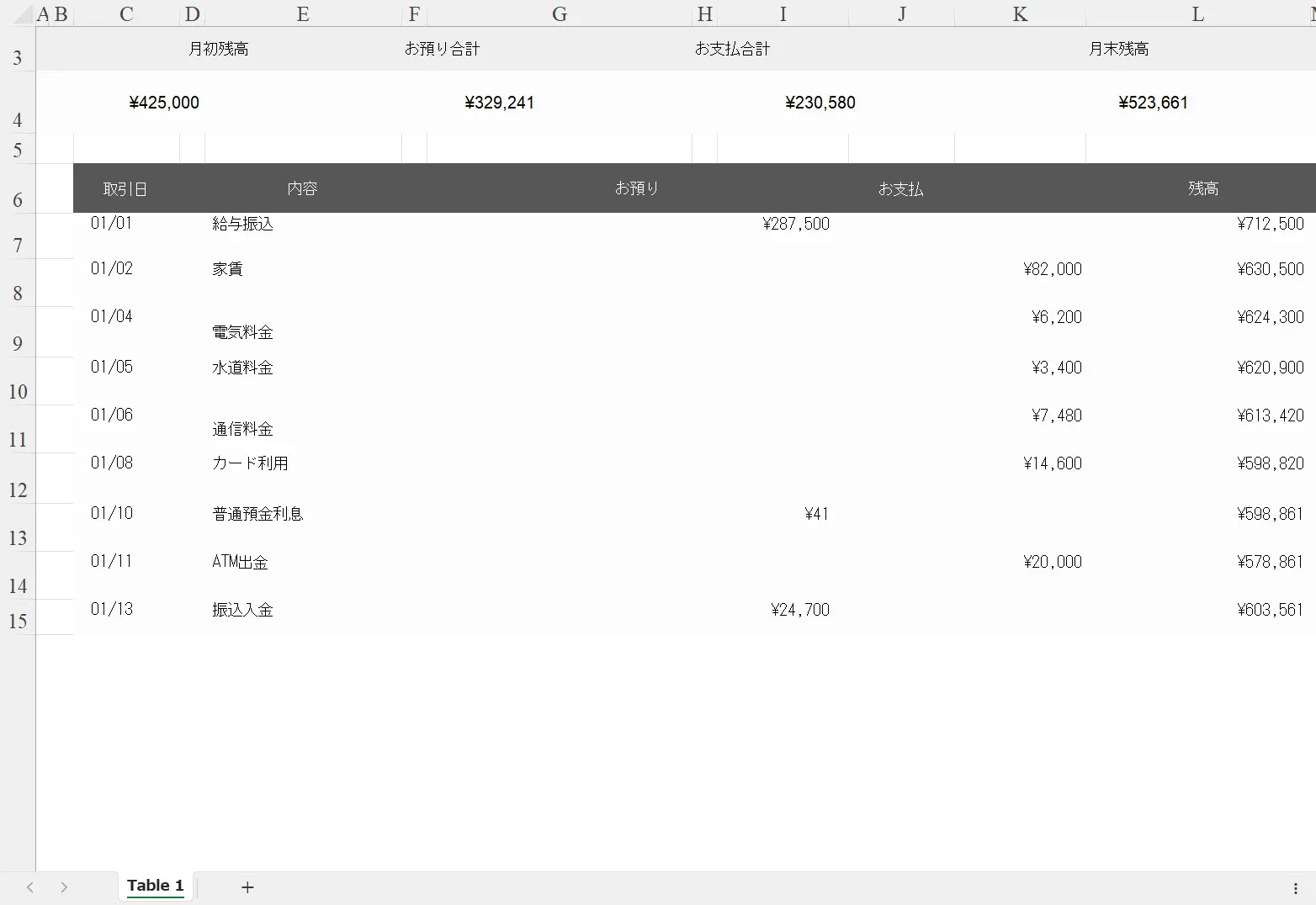Select the ¥14,600 payment cell

pyautogui.click(x=1053, y=463)
